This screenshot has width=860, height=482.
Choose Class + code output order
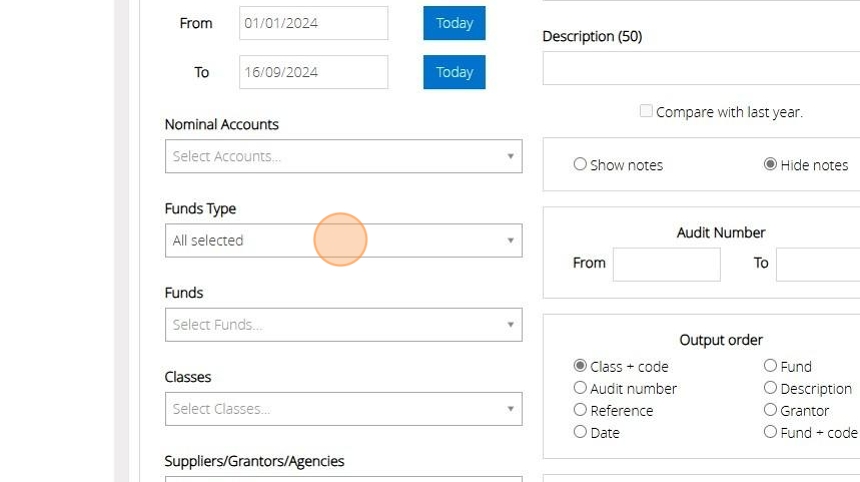pos(580,366)
